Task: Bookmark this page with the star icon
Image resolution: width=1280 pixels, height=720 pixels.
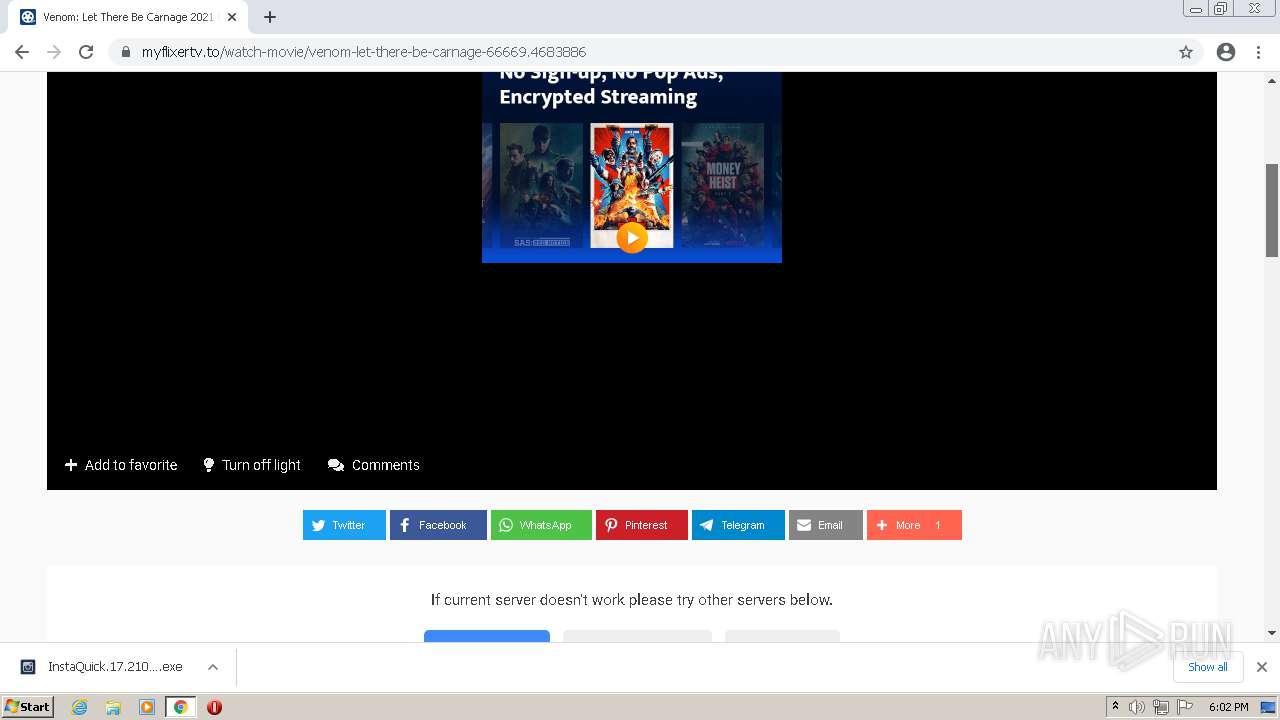Action: pos(1186,52)
